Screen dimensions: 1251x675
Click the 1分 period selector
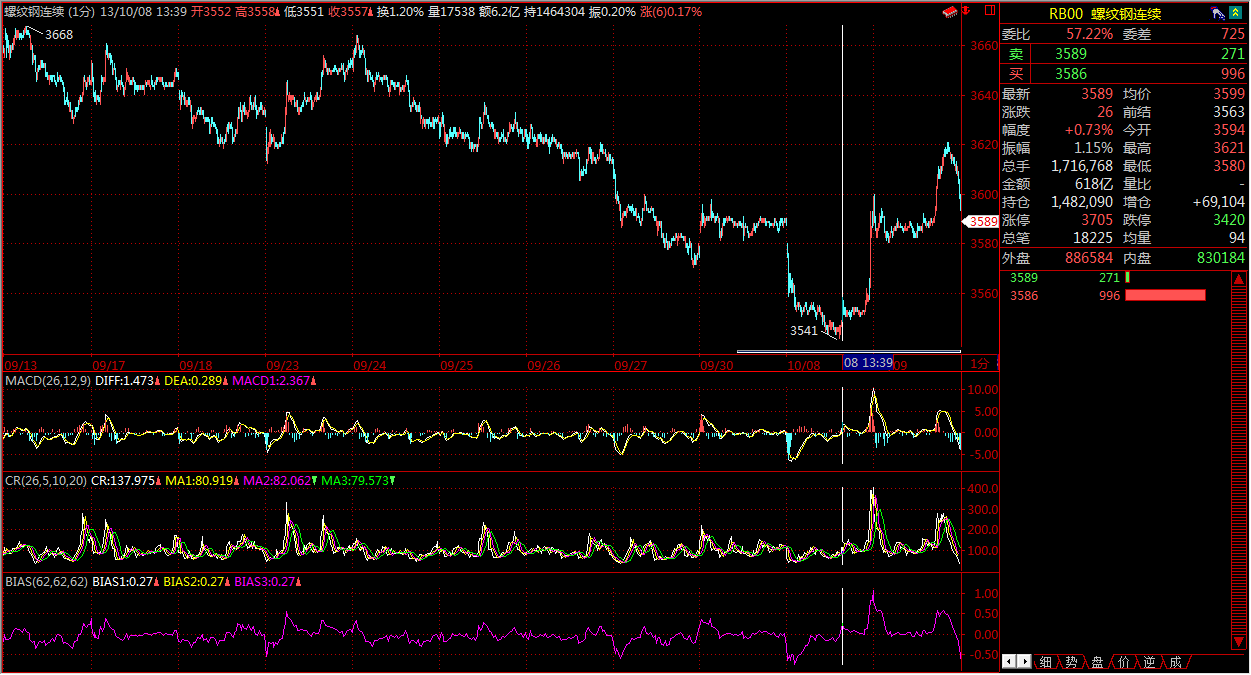[980, 363]
